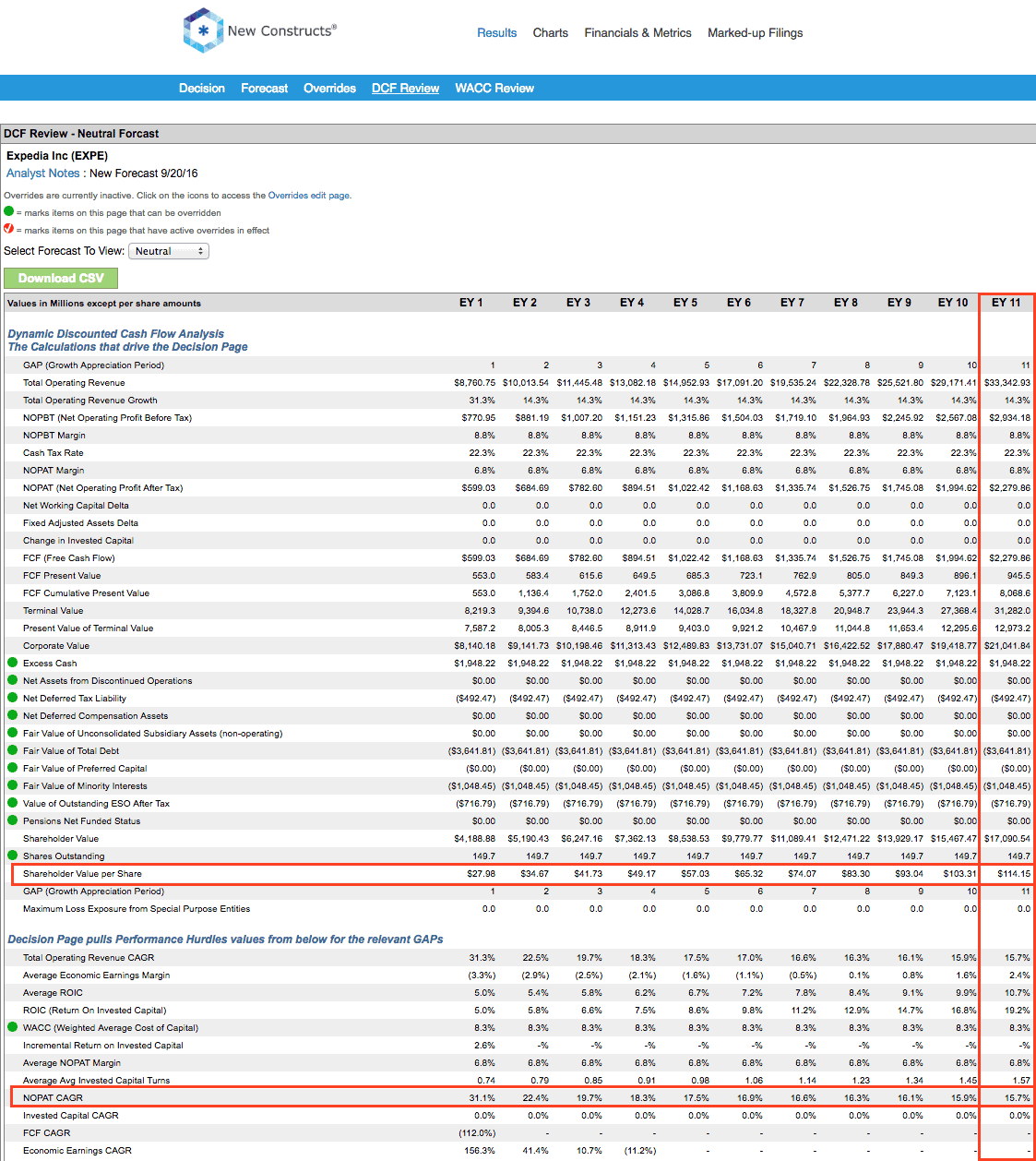Click the Corporate Value row label
This screenshot has height=1161, width=1036.
coord(56,646)
